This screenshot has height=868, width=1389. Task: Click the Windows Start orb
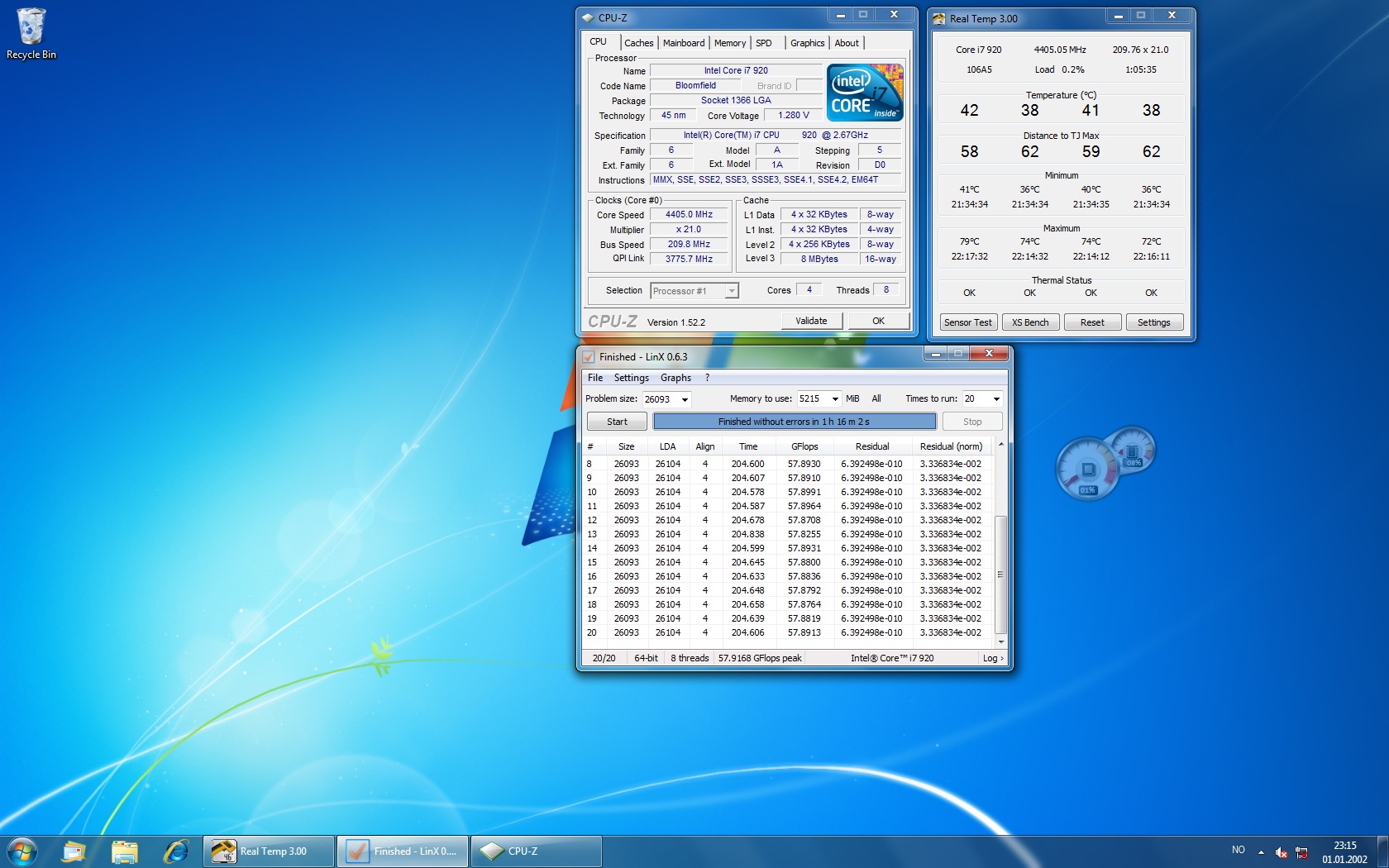coord(22,851)
